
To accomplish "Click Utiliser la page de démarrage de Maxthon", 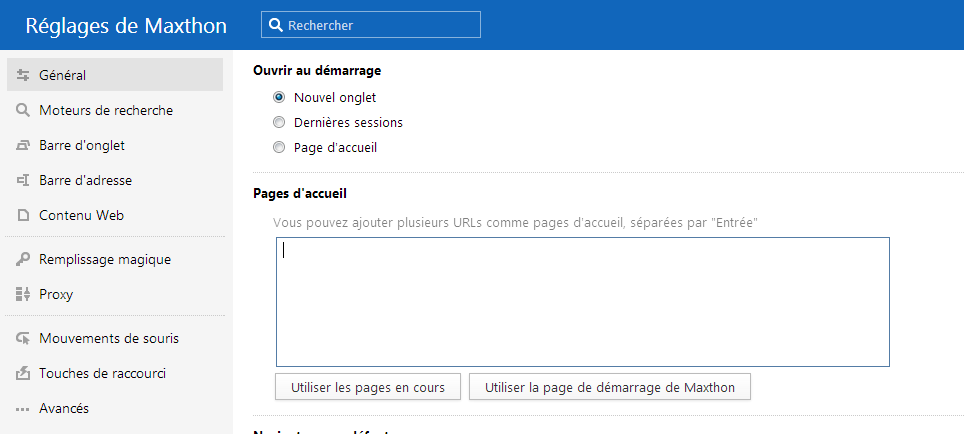I will tap(610, 387).
